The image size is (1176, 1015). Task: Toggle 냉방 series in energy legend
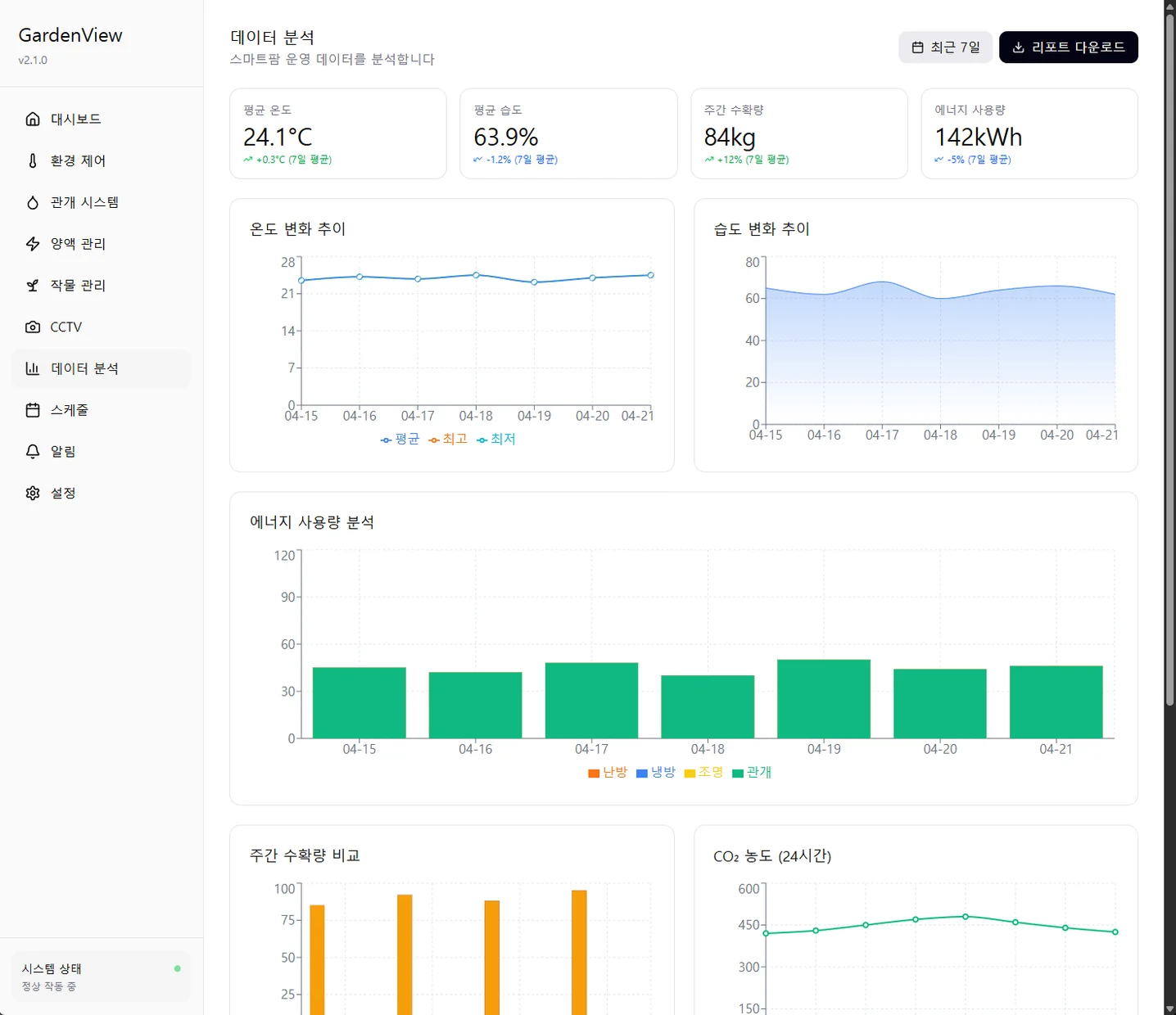[656, 773]
